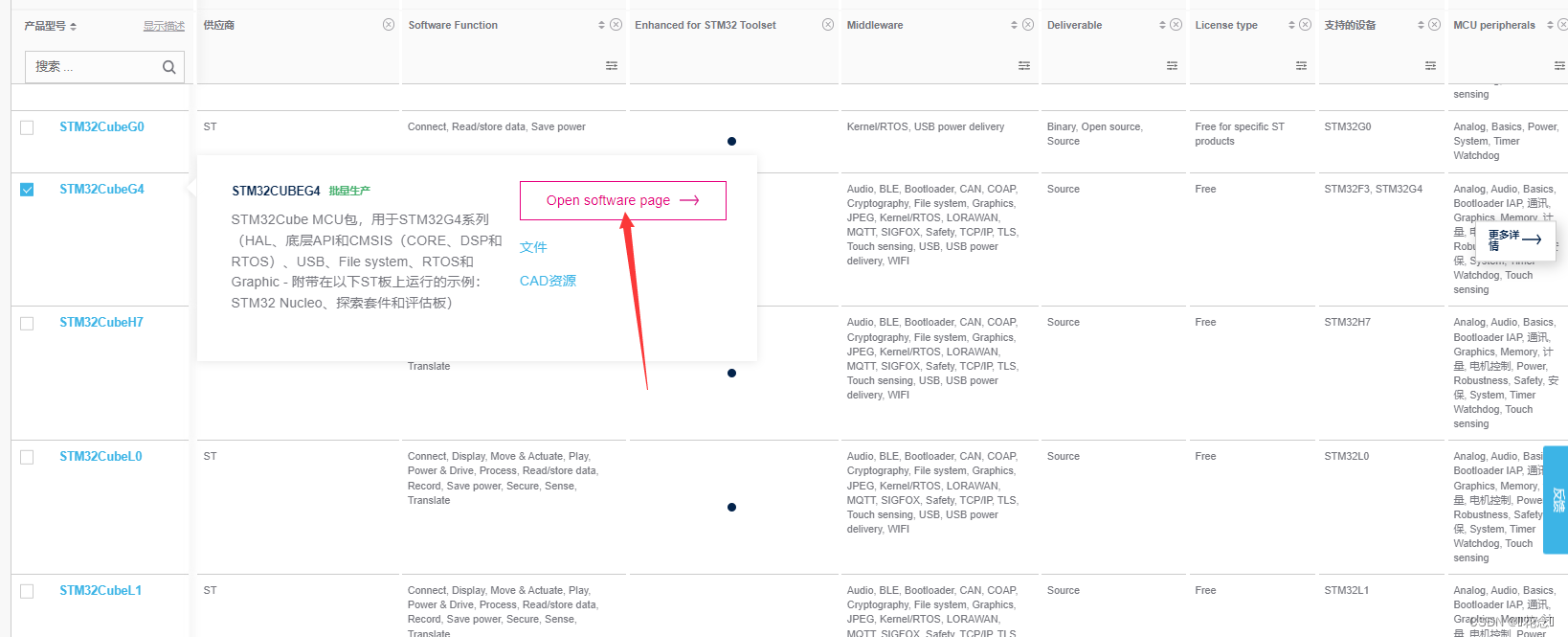This screenshot has width=1568, height=637.
Task: Untick the STM32CubeG4 checkbox
Action: coord(27,190)
